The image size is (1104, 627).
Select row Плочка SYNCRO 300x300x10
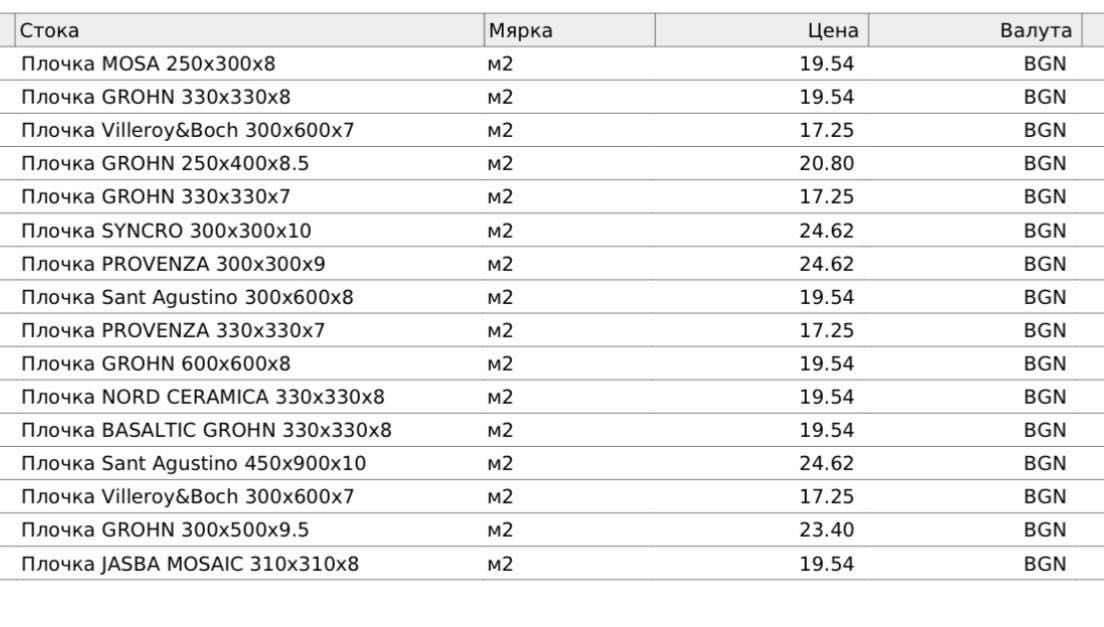click(552, 230)
